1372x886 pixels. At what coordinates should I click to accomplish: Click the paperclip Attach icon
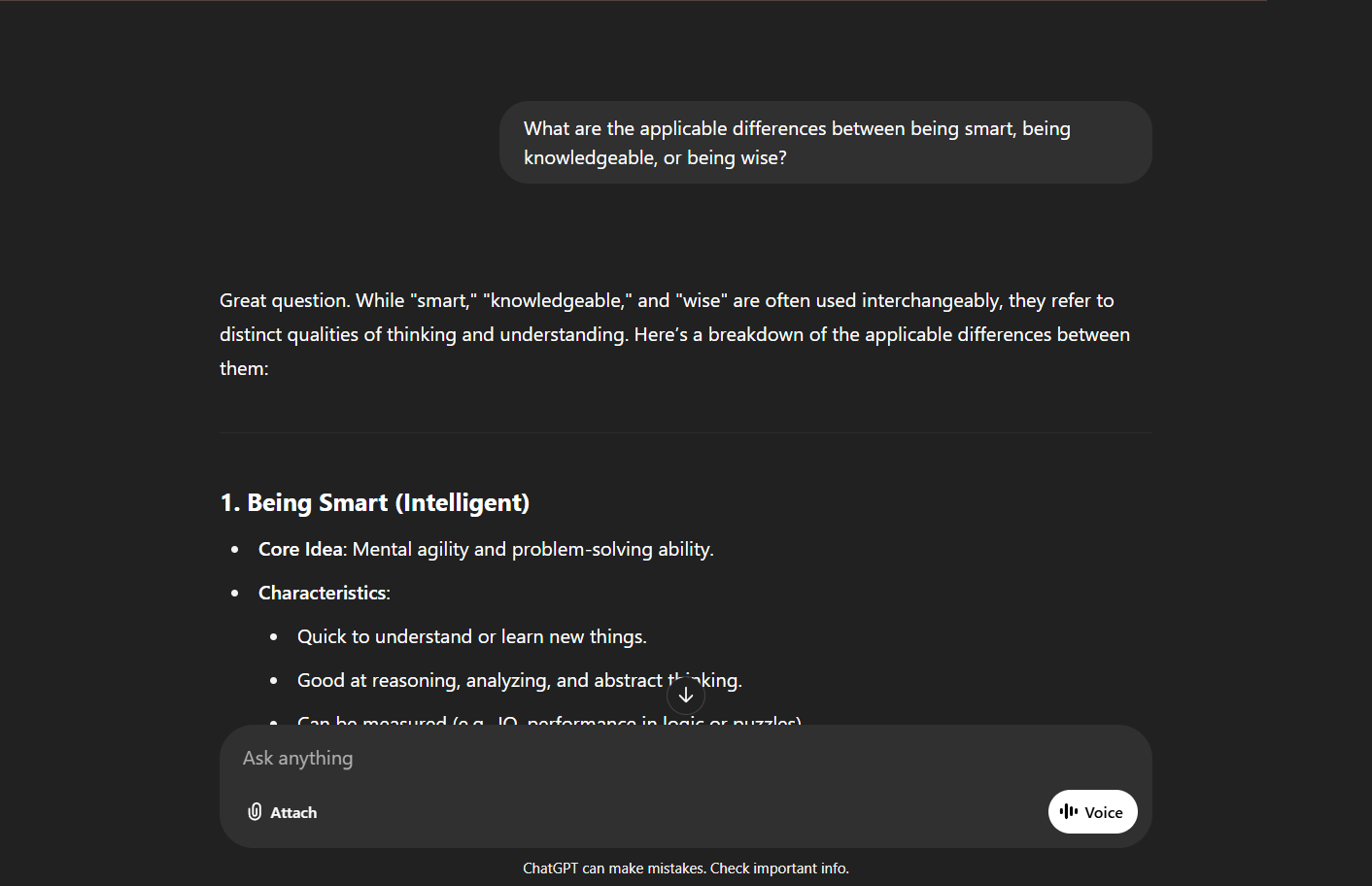(255, 812)
